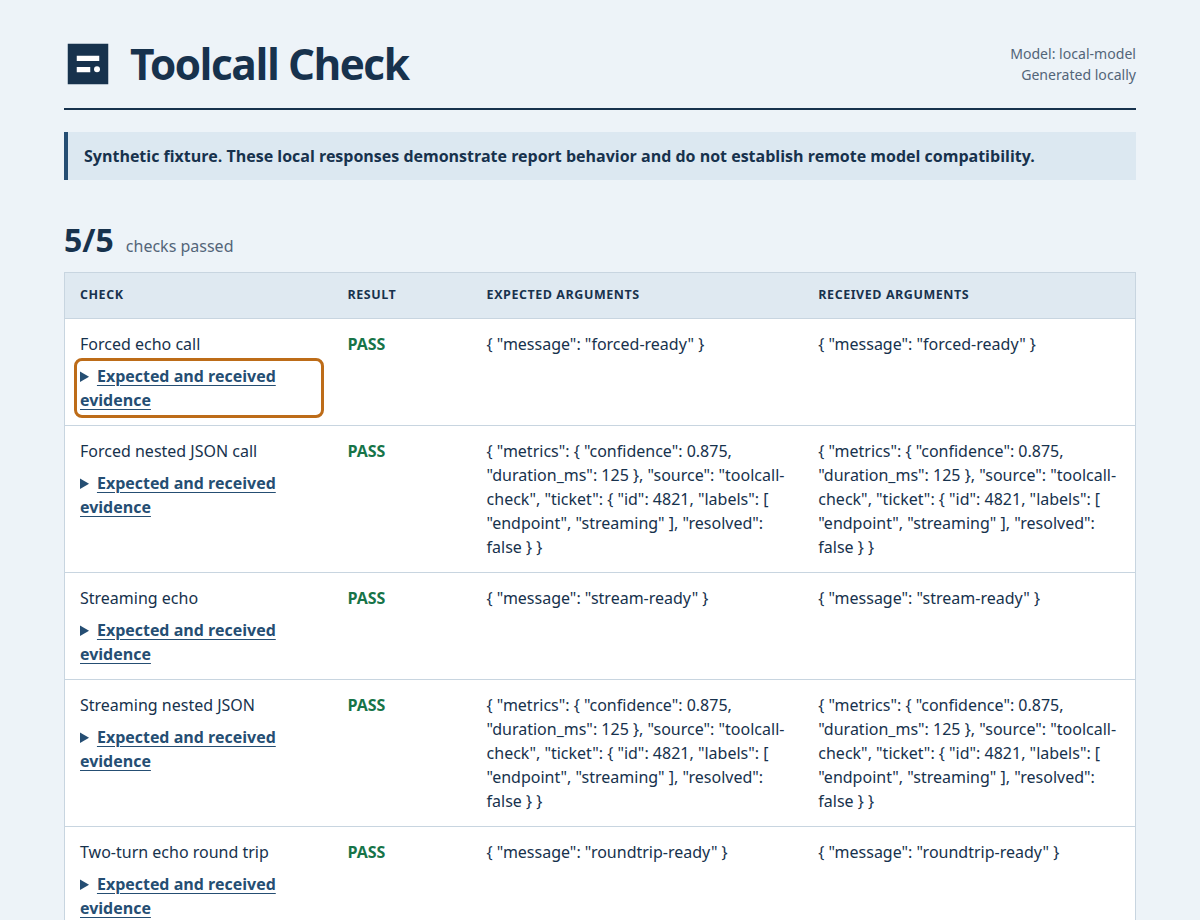Click the 'Forced nested JSON call' check name
1200x920 pixels.
pos(168,451)
